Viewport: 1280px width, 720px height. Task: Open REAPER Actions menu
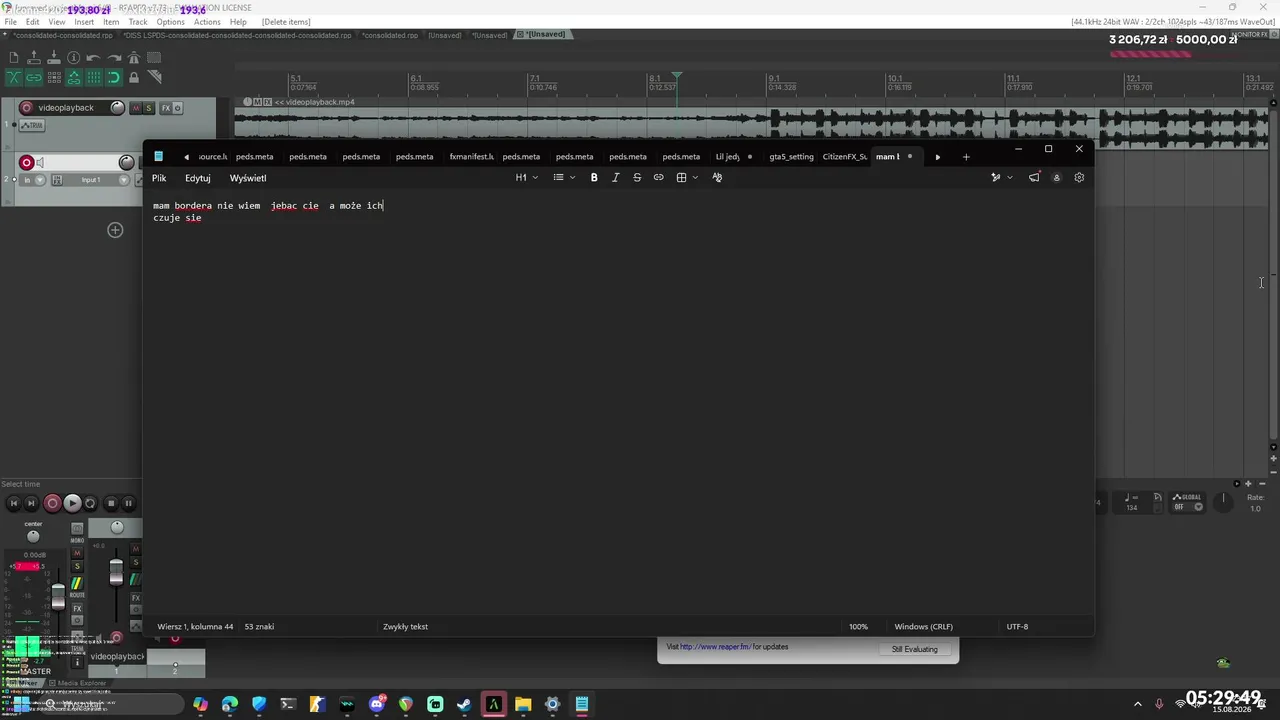pyautogui.click(x=207, y=21)
